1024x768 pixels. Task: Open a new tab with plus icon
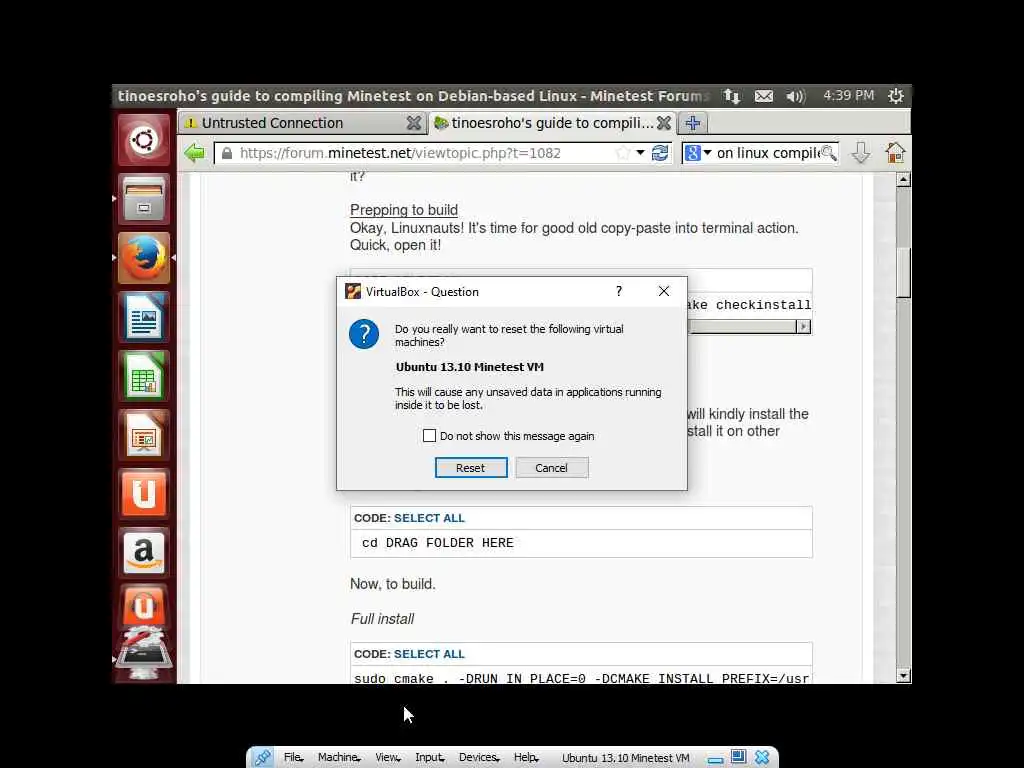click(693, 123)
